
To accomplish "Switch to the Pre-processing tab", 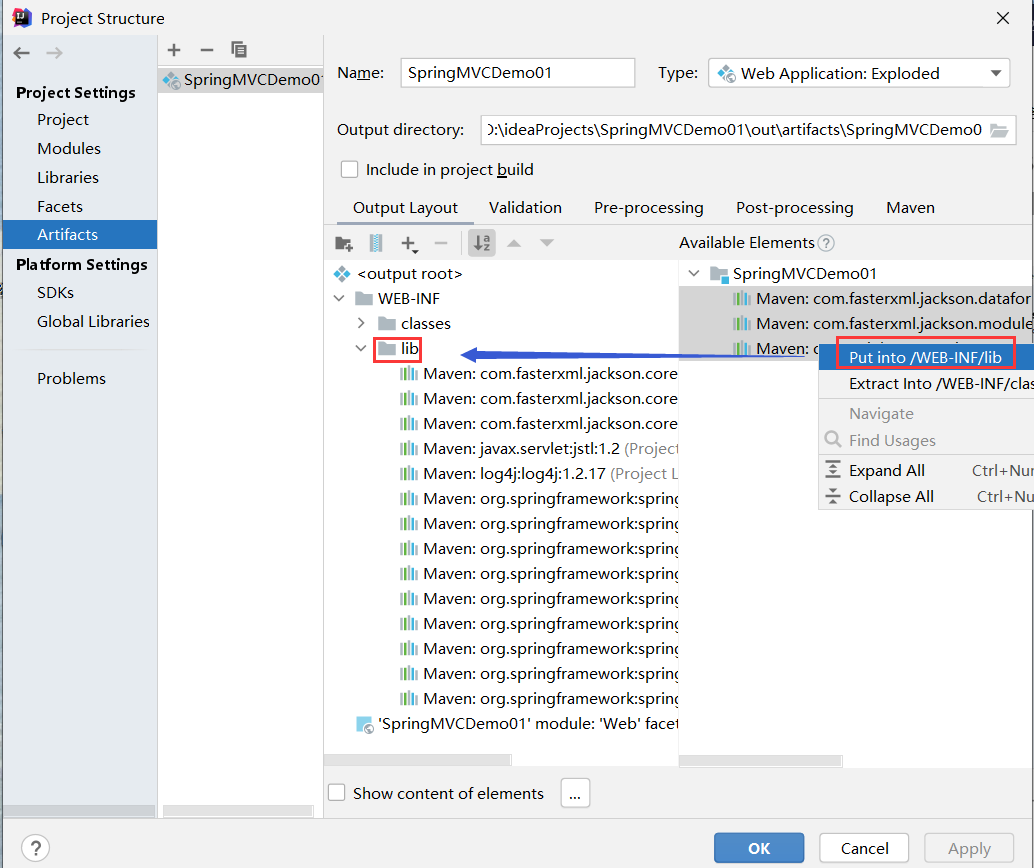I will [x=649, y=208].
